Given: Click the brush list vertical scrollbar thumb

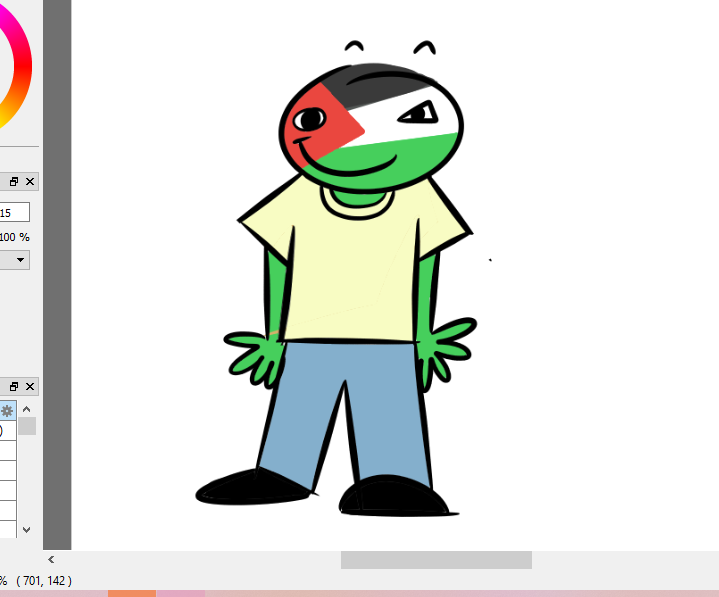Looking at the screenshot, I should point(27,426).
